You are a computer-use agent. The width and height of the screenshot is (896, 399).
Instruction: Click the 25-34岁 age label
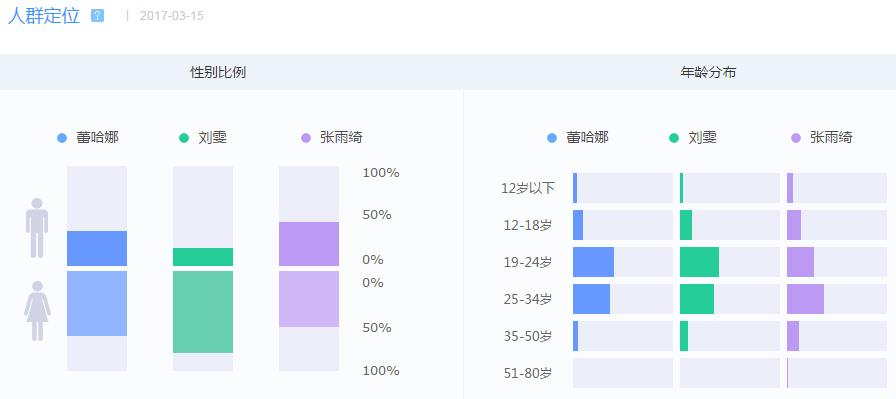[528, 300]
